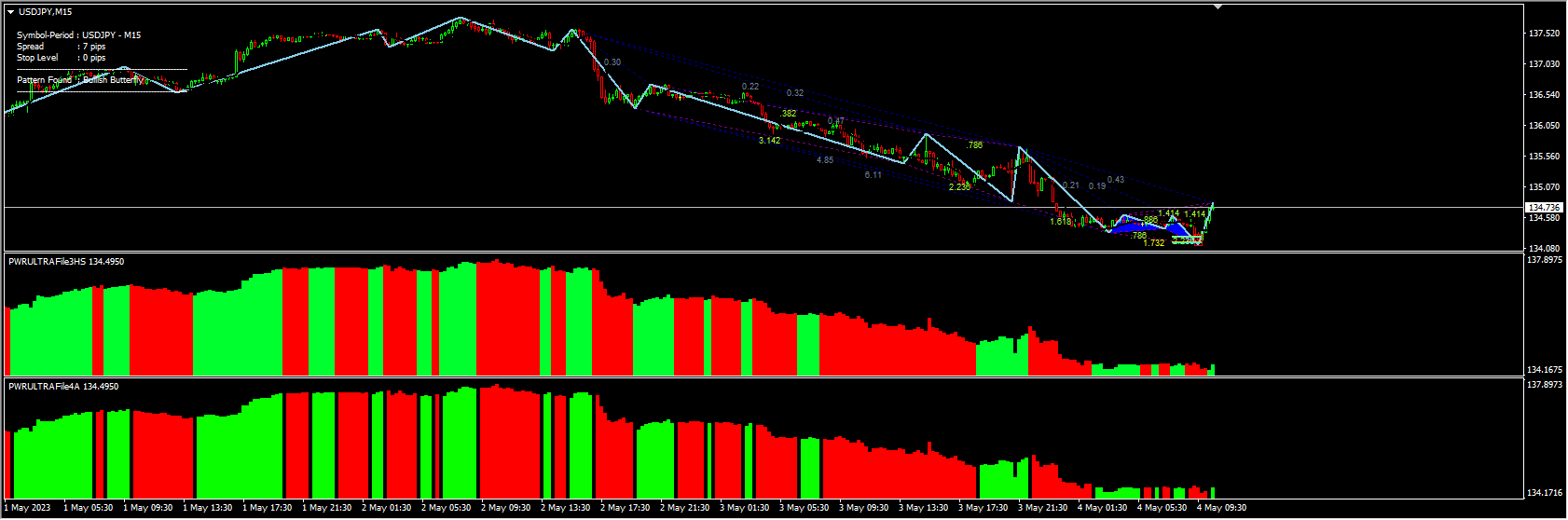Viewport: 1568px width, 520px height.
Task: Select the 6.11 channel ratio label
Action: 873,175
